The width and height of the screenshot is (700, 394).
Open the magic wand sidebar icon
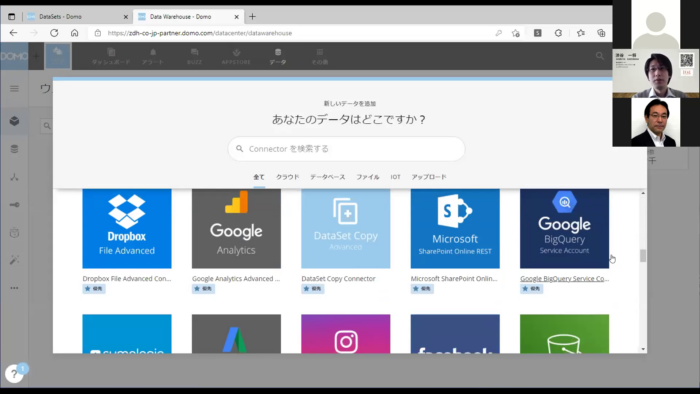click(x=14, y=260)
